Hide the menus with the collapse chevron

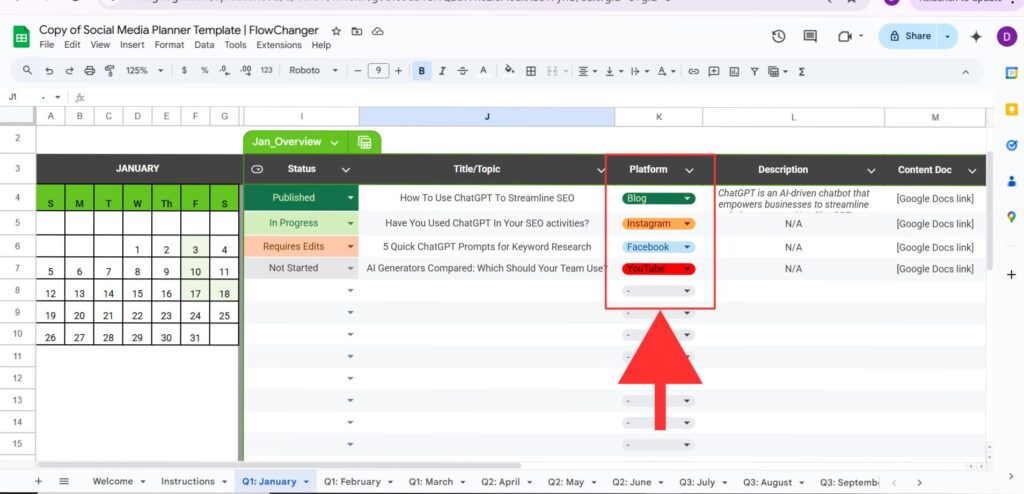966,71
